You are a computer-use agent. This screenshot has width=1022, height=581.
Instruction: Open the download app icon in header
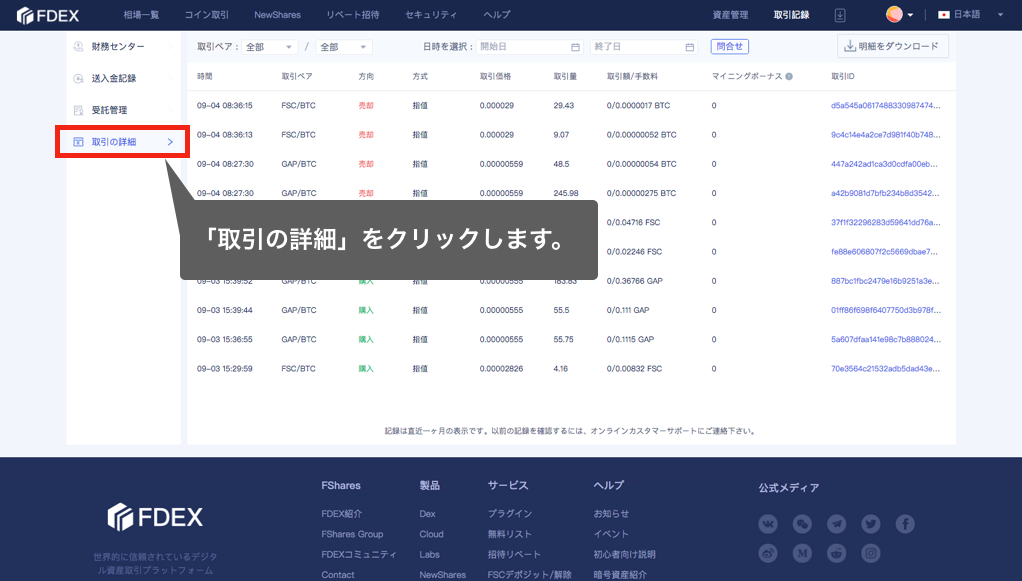pos(840,15)
